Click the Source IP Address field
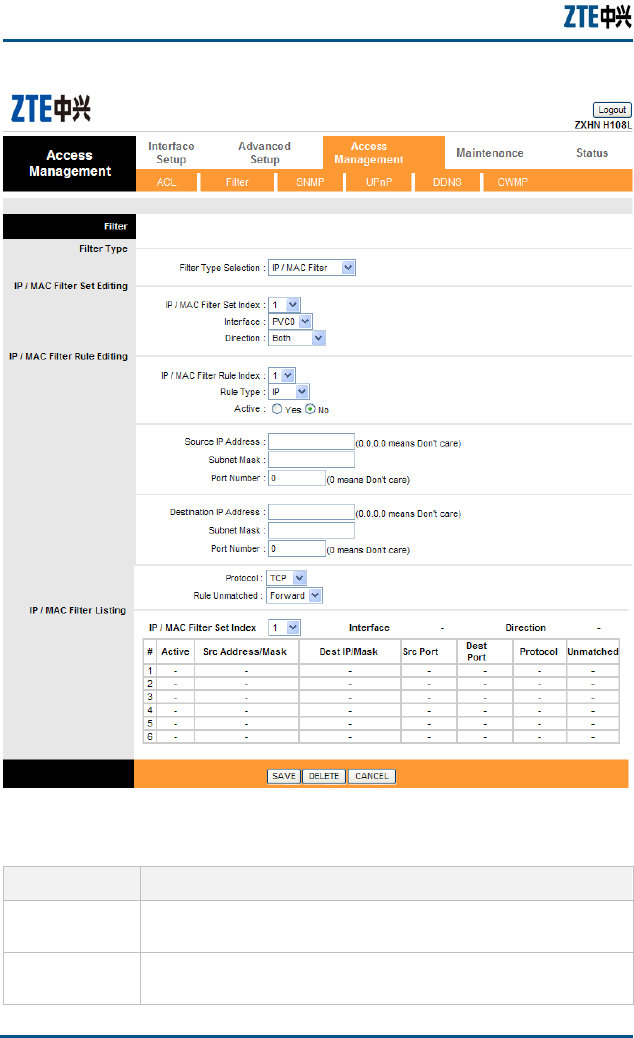This screenshot has height=1038, width=634. pos(311,442)
